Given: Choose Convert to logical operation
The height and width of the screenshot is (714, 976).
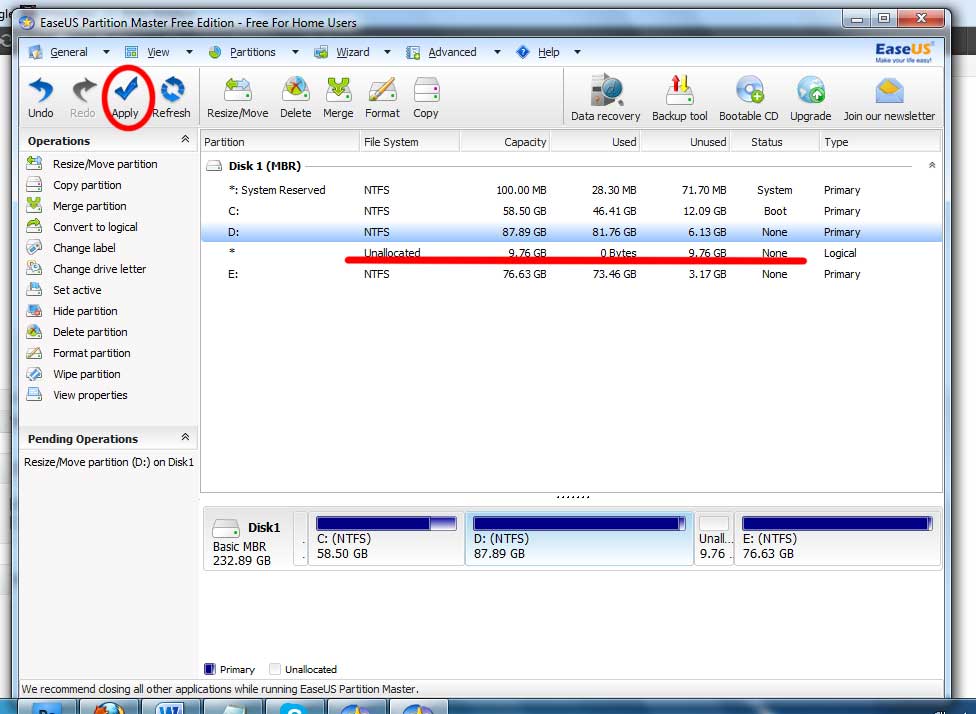Looking at the screenshot, I should [82, 227].
